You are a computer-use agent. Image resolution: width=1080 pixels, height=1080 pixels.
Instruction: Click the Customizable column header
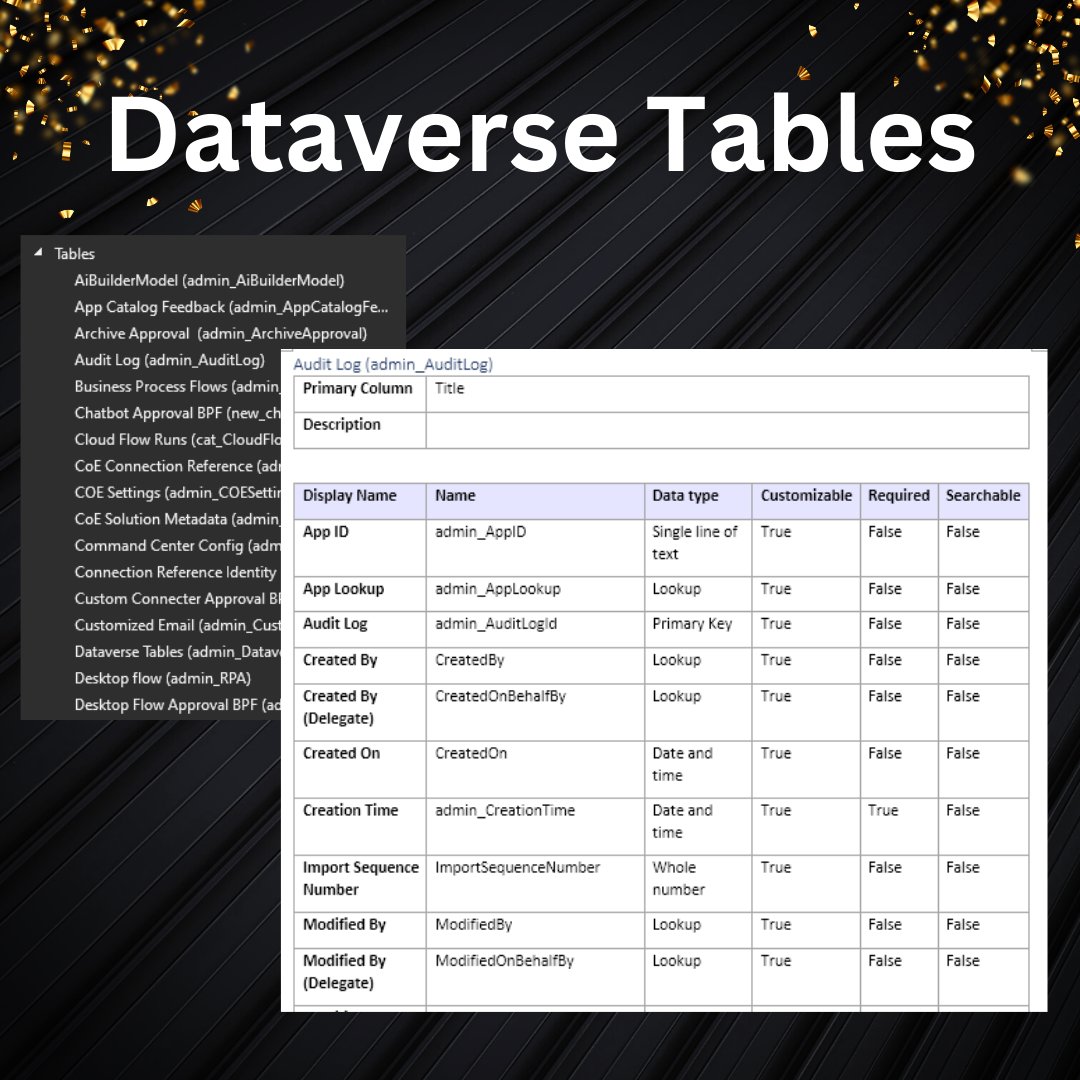click(x=806, y=501)
